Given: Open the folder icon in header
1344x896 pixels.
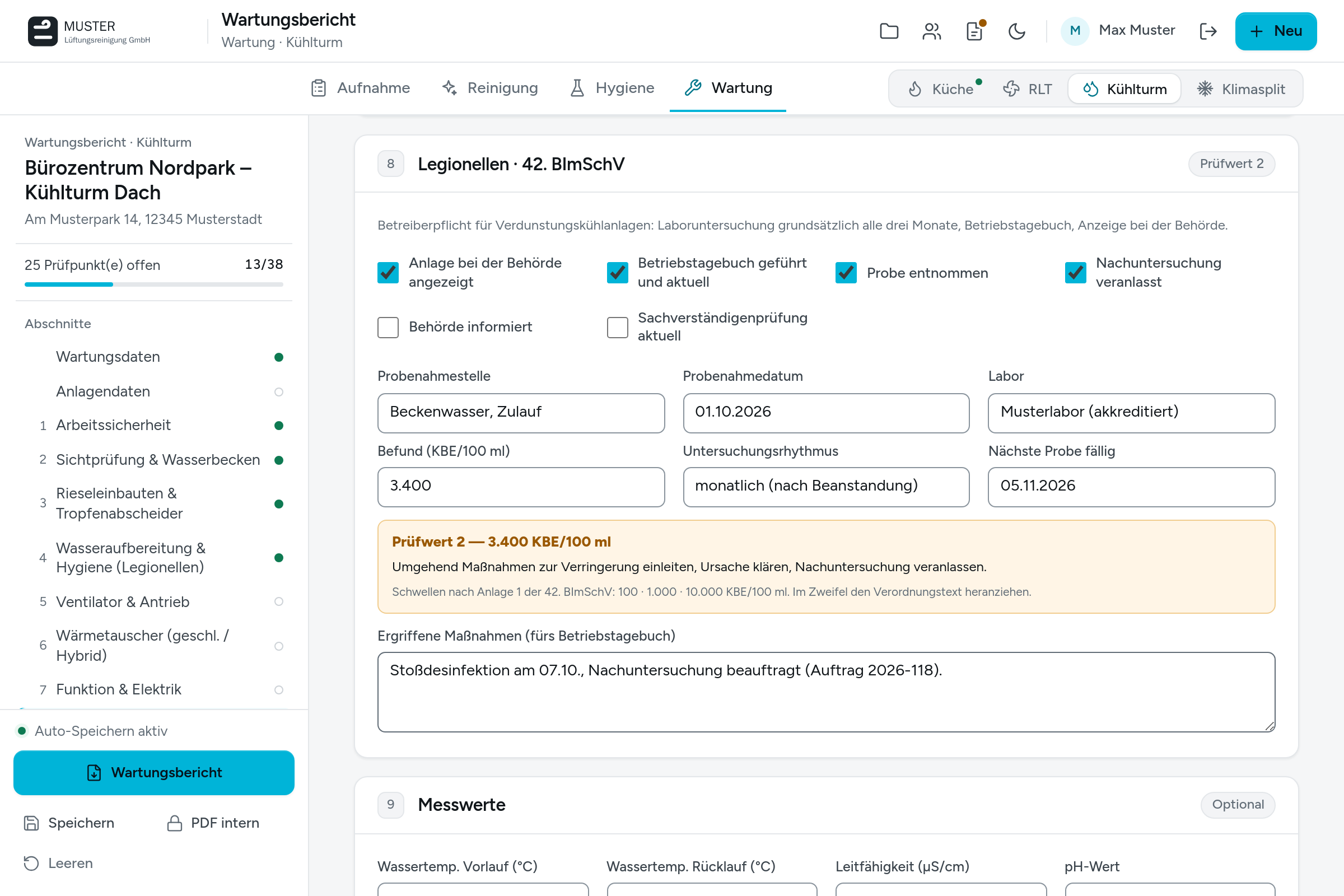Looking at the screenshot, I should [x=889, y=31].
